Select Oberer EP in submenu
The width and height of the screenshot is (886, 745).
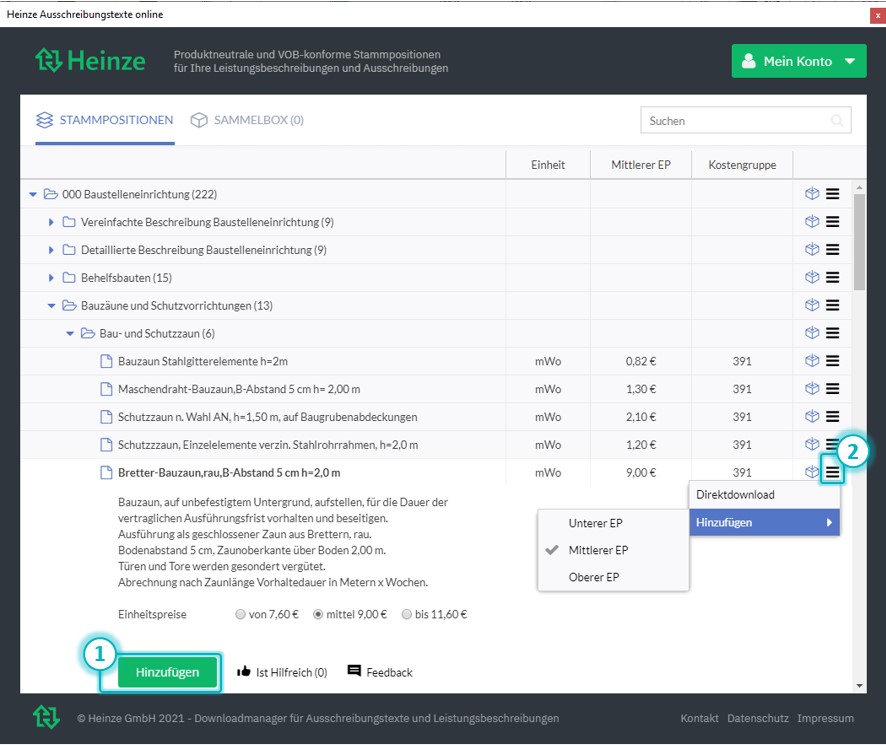coord(613,577)
